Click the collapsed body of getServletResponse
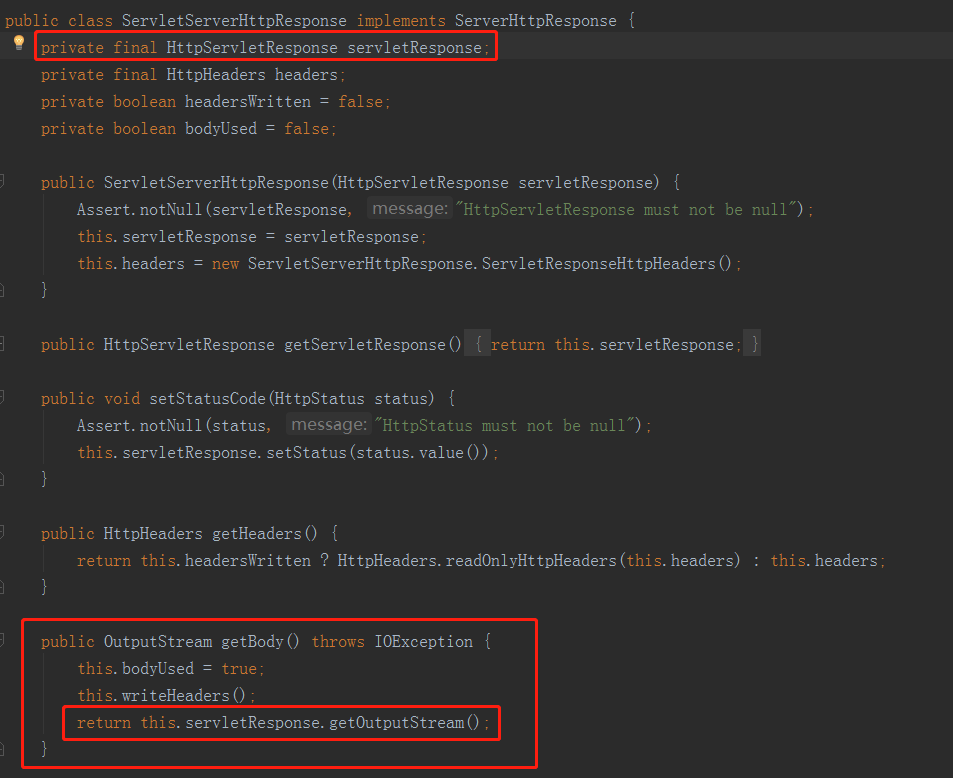Screen dimensions: 953x778 616,345
